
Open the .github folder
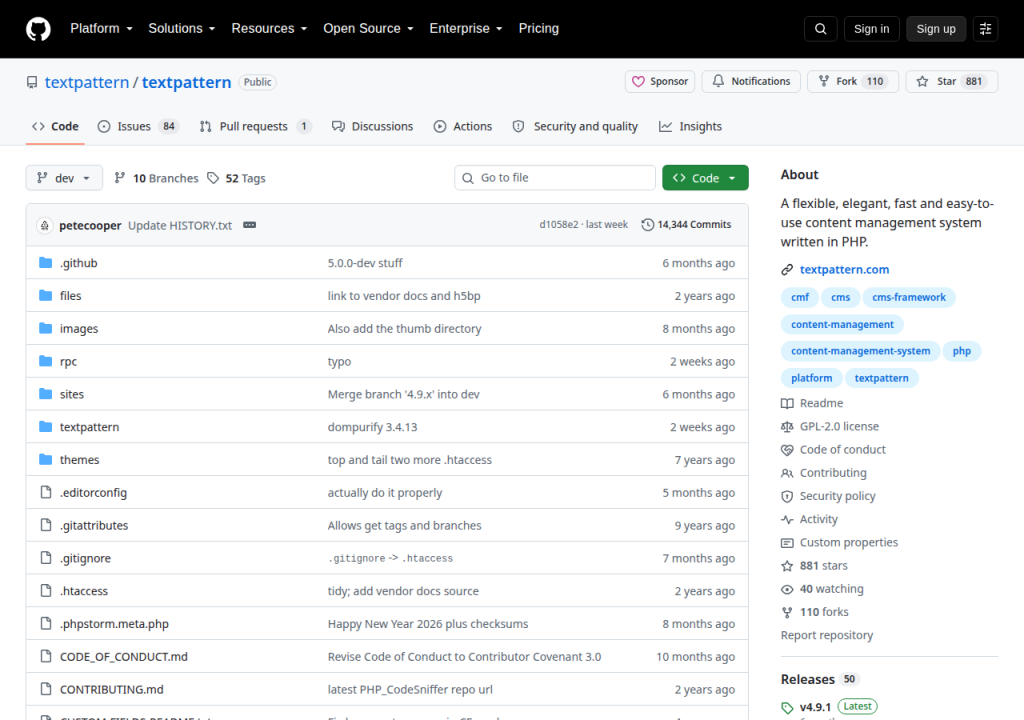78,263
